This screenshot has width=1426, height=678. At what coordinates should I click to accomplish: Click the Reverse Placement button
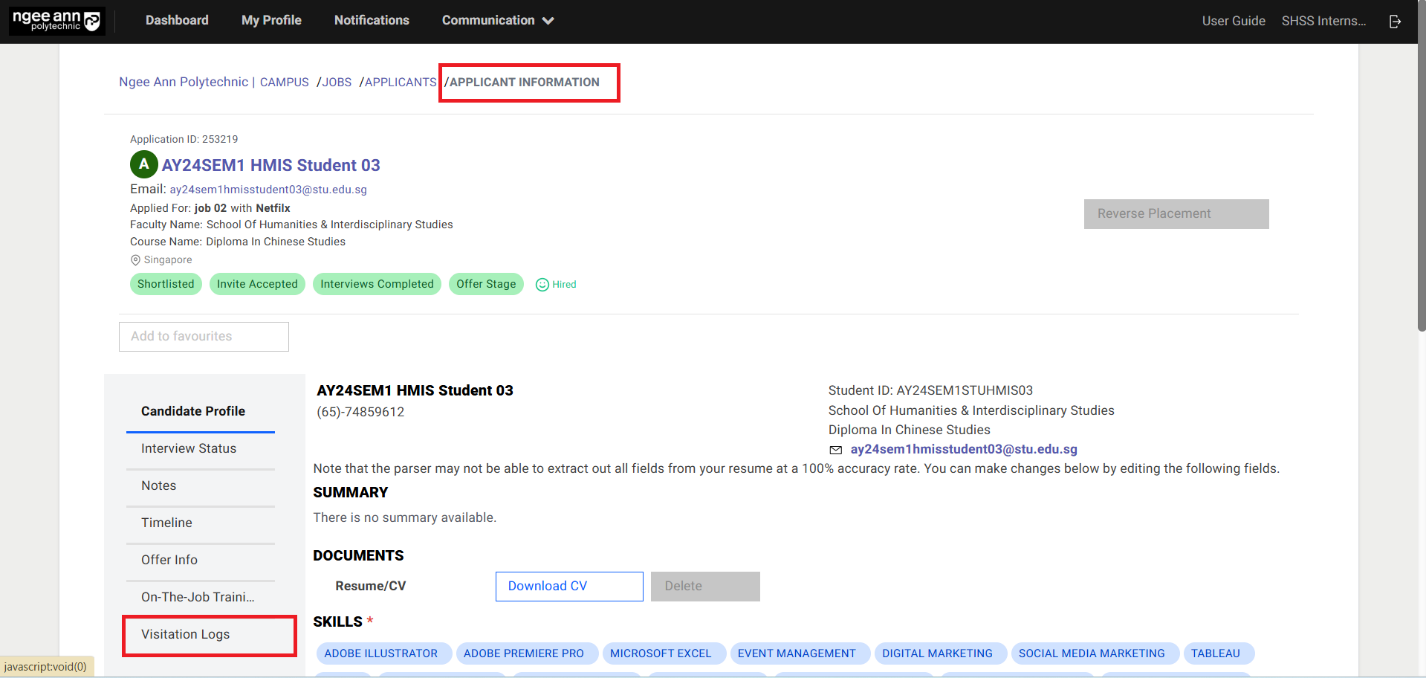(1176, 213)
